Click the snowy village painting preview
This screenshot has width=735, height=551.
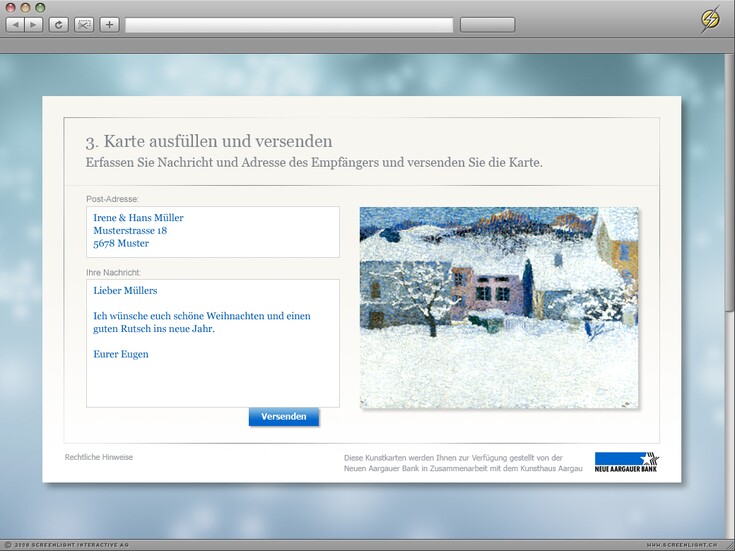point(498,307)
